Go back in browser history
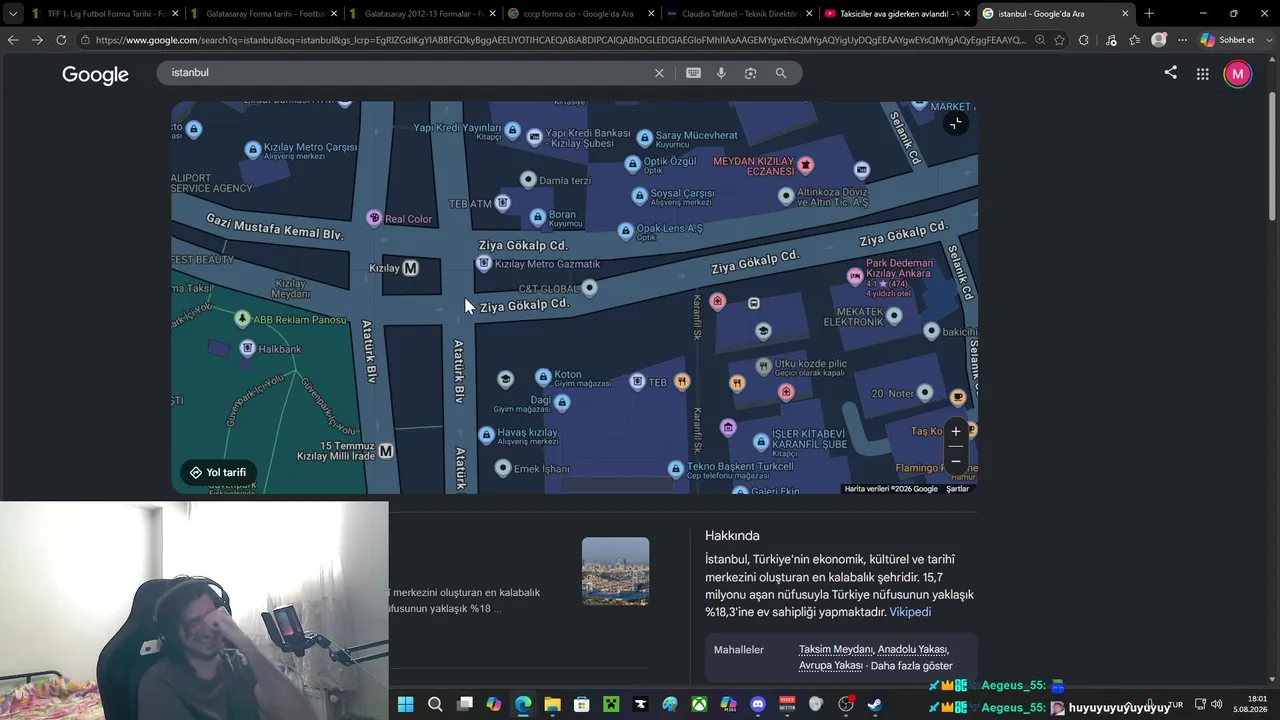Image resolution: width=1280 pixels, height=720 pixels. click(13, 40)
